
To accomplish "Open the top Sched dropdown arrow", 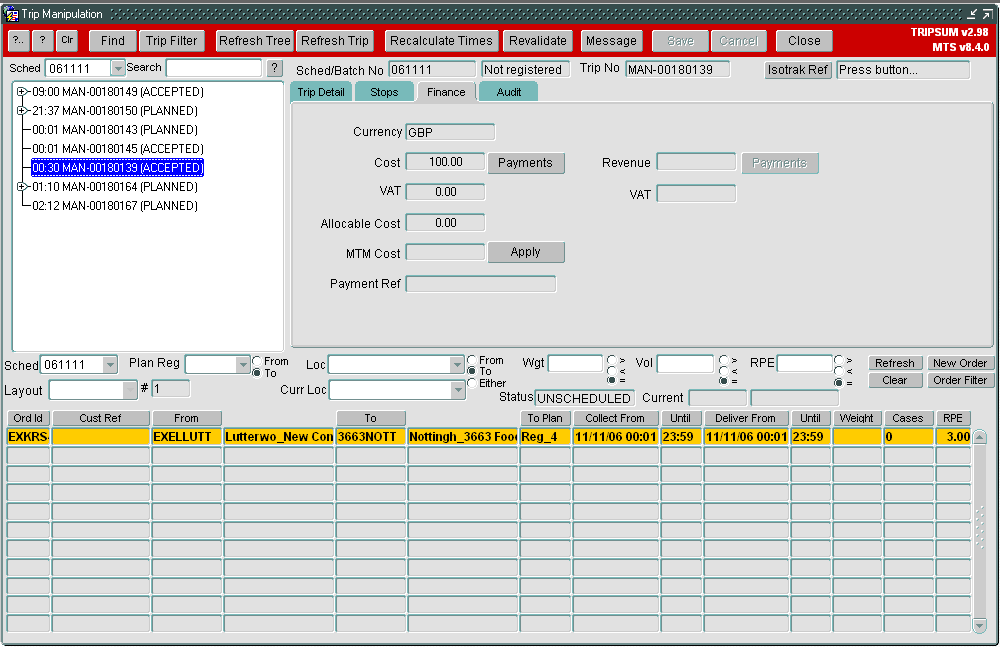I will 117,68.
